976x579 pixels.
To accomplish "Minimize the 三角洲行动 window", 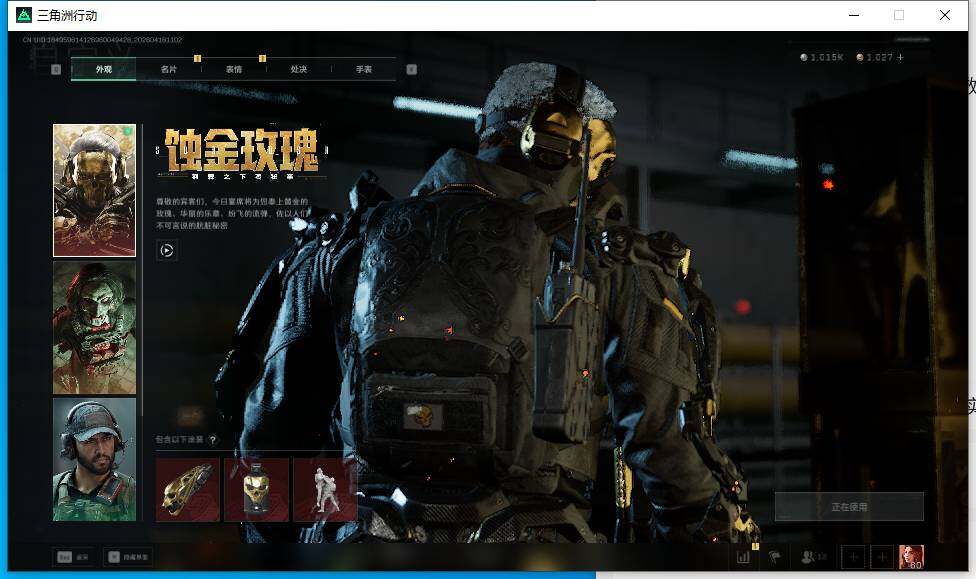I will point(854,15).
